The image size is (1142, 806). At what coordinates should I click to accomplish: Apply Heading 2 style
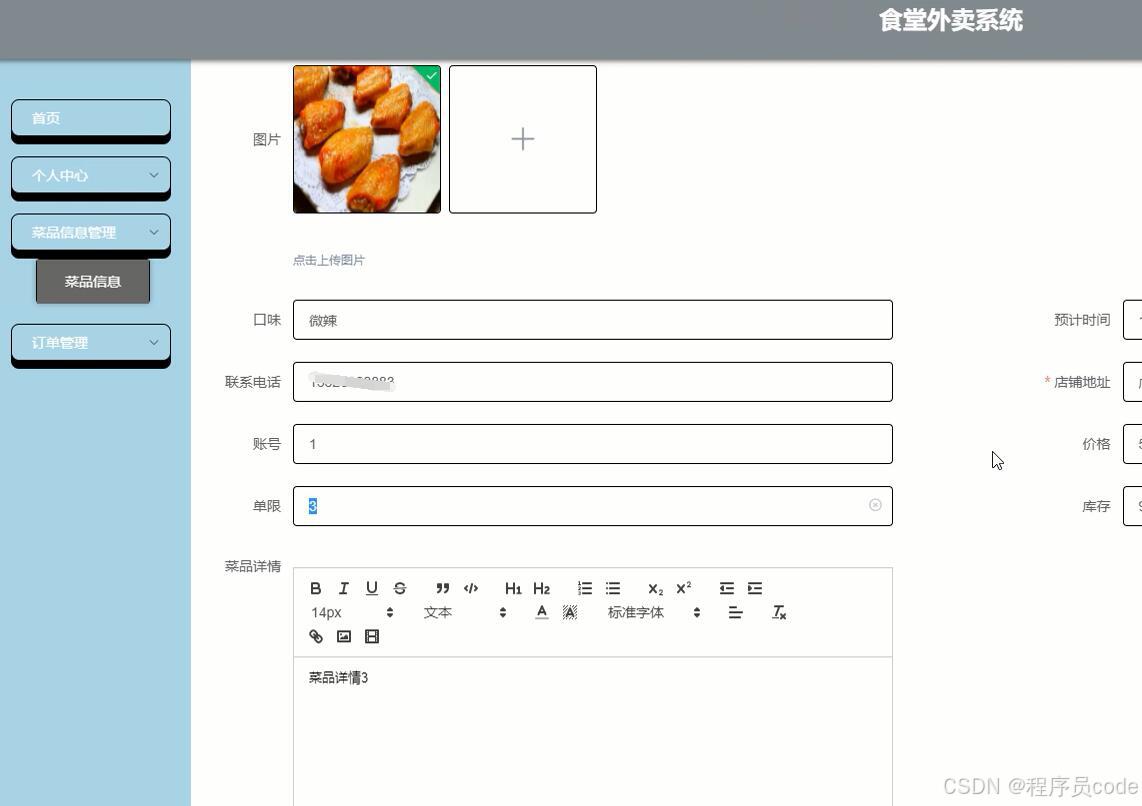541,588
